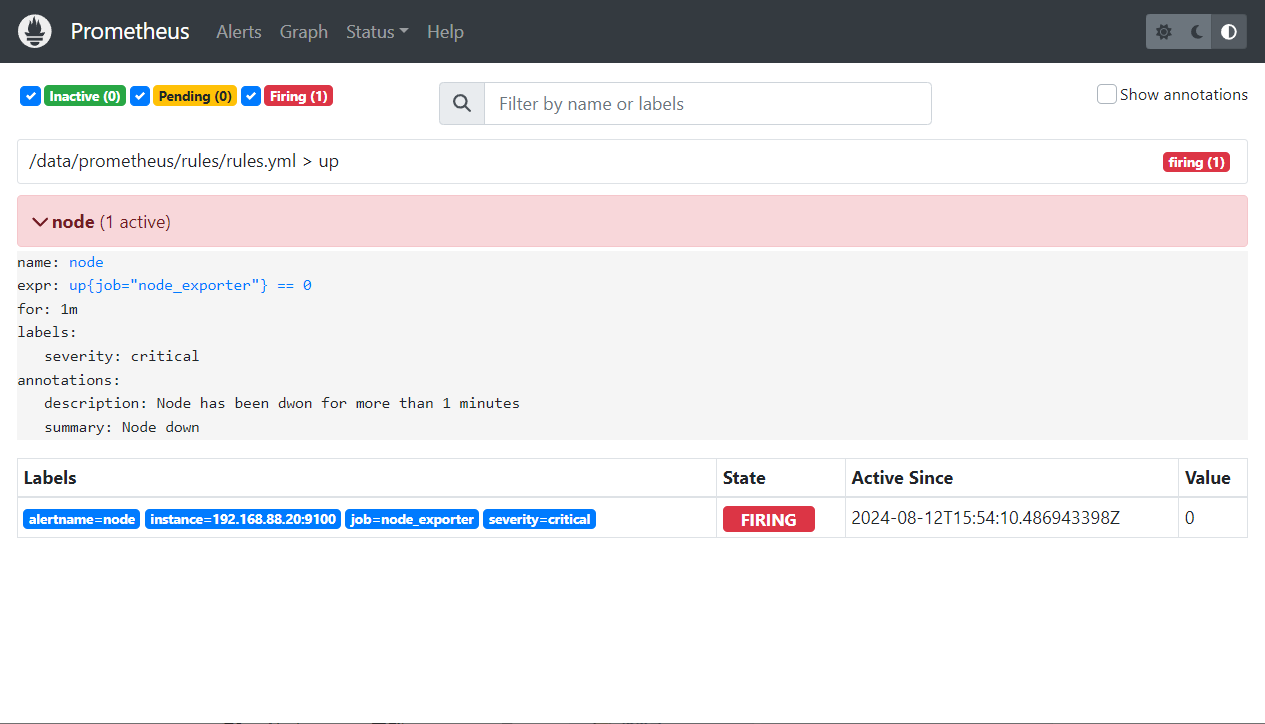Screen dimensions: 1265x724
Task: Uncheck the Inactive alerts checkbox
Action: coord(30,96)
